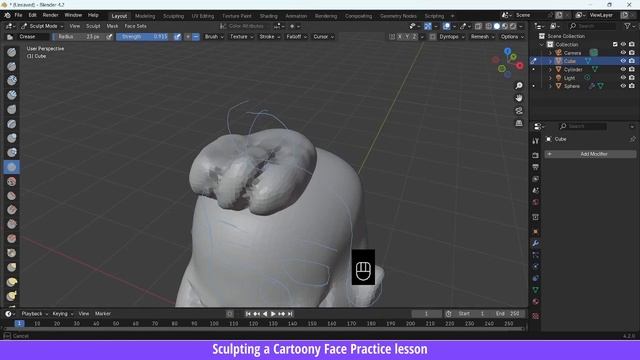The width and height of the screenshot is (640, 360).
Task: Adjust the brush Strength slider
Action: click(x=145, y=37)
